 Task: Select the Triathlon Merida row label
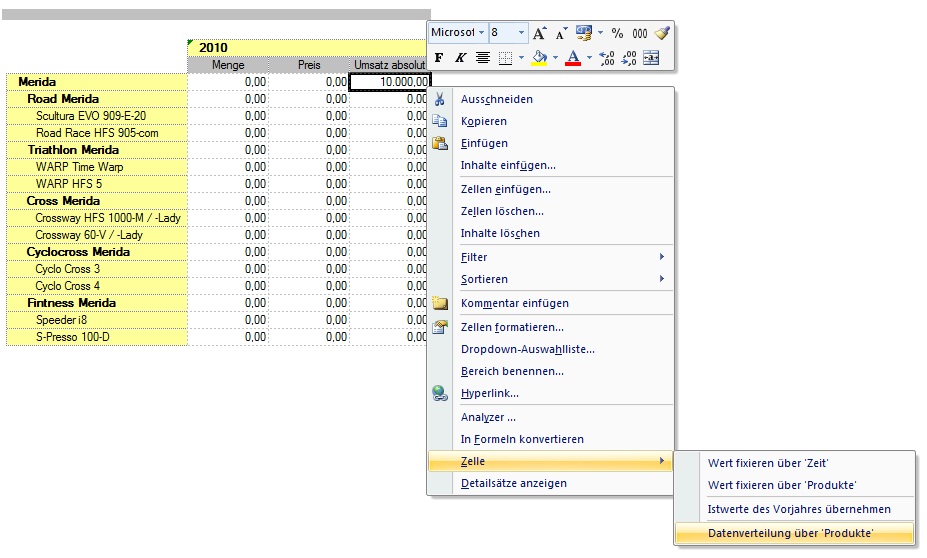coord(97,150)
